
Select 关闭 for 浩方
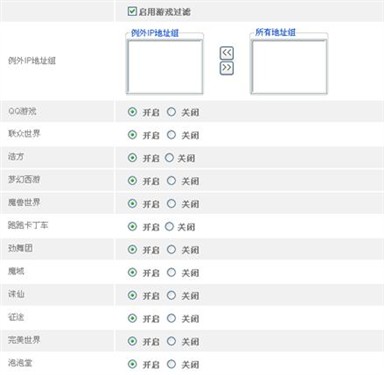(x=169, y=157)
